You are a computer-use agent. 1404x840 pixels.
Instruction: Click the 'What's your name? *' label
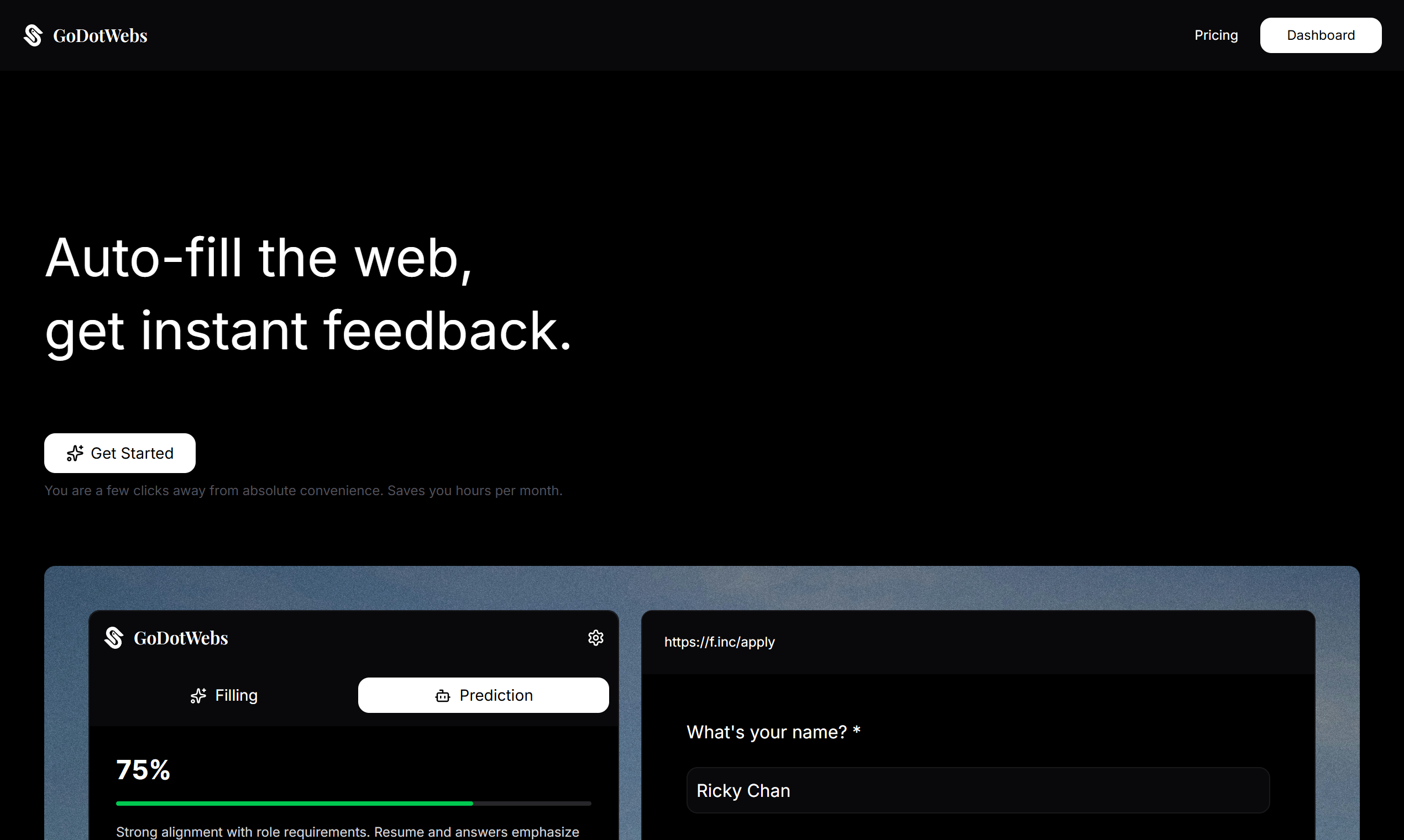[x=773, y=732]
